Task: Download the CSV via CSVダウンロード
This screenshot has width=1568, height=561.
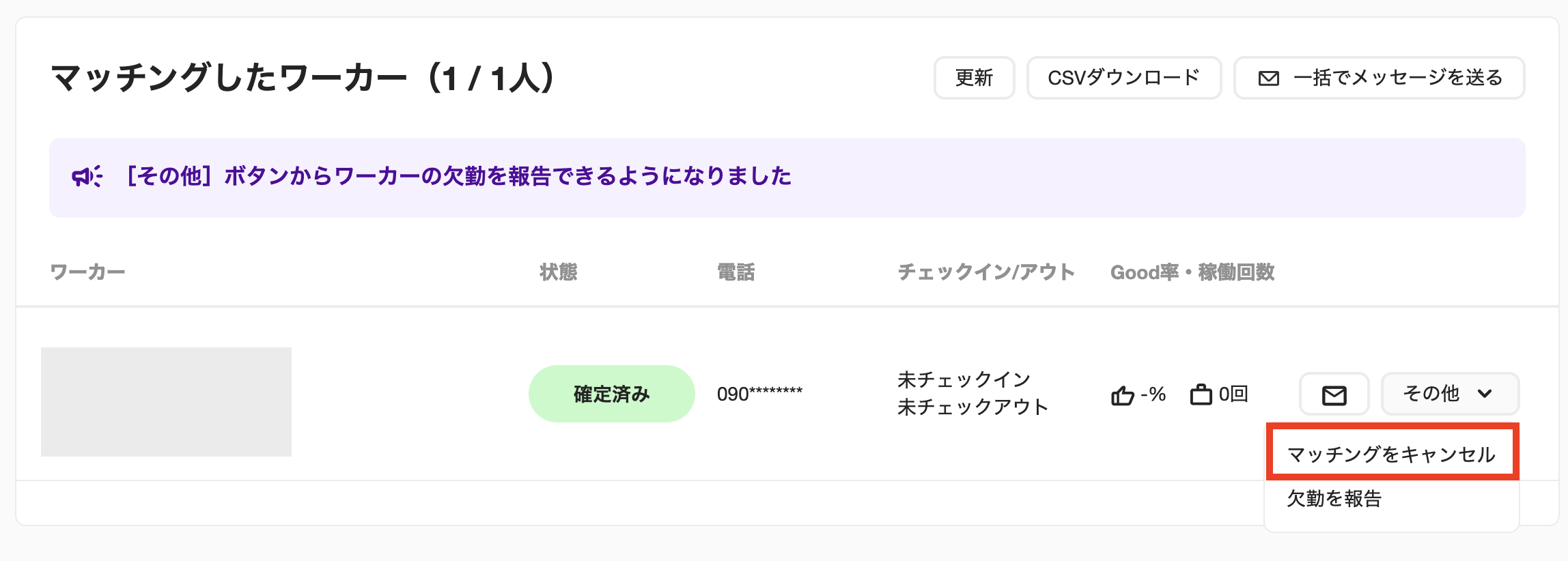Action: 1123,78
